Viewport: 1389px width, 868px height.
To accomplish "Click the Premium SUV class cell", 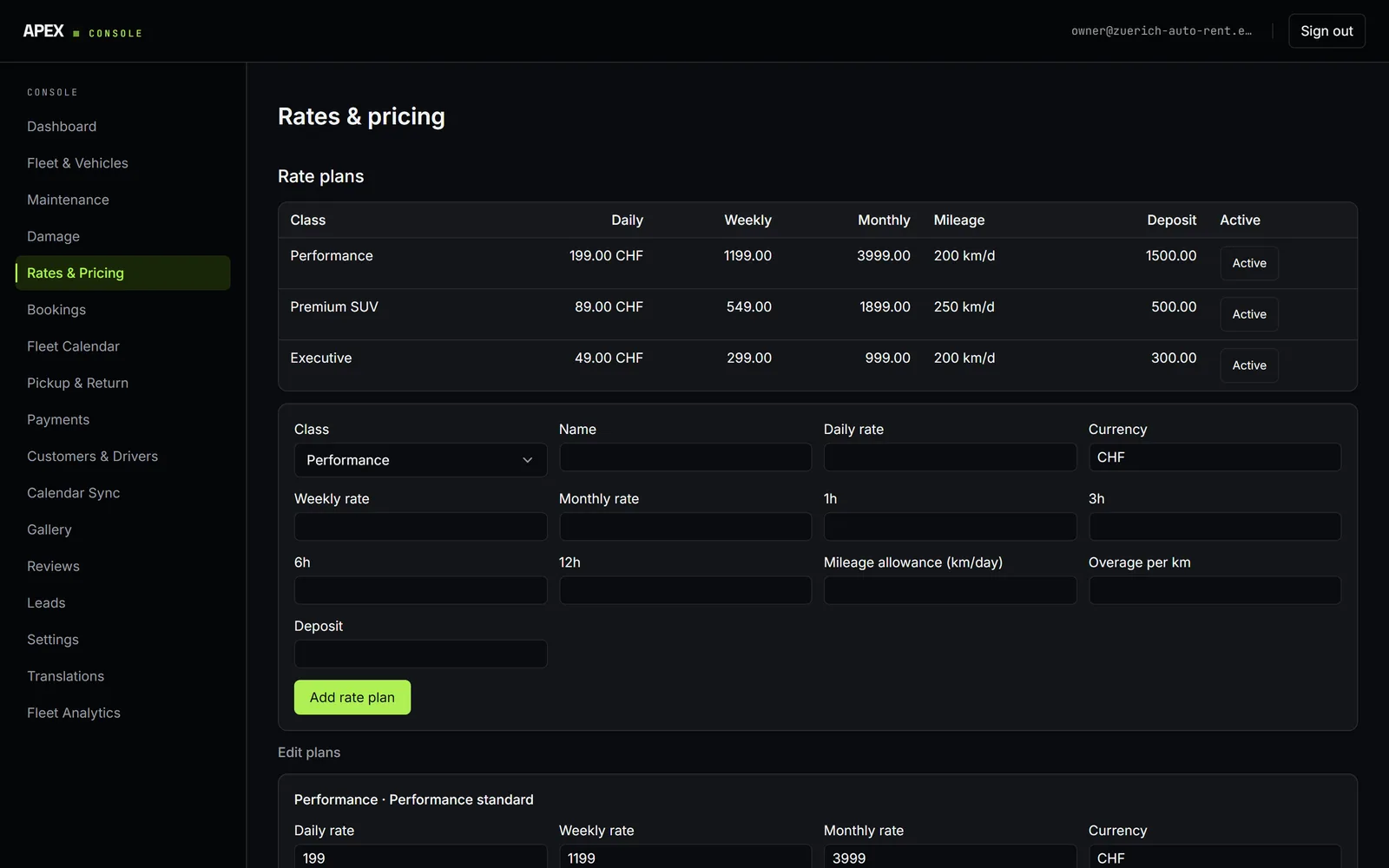I will point(334,307).
